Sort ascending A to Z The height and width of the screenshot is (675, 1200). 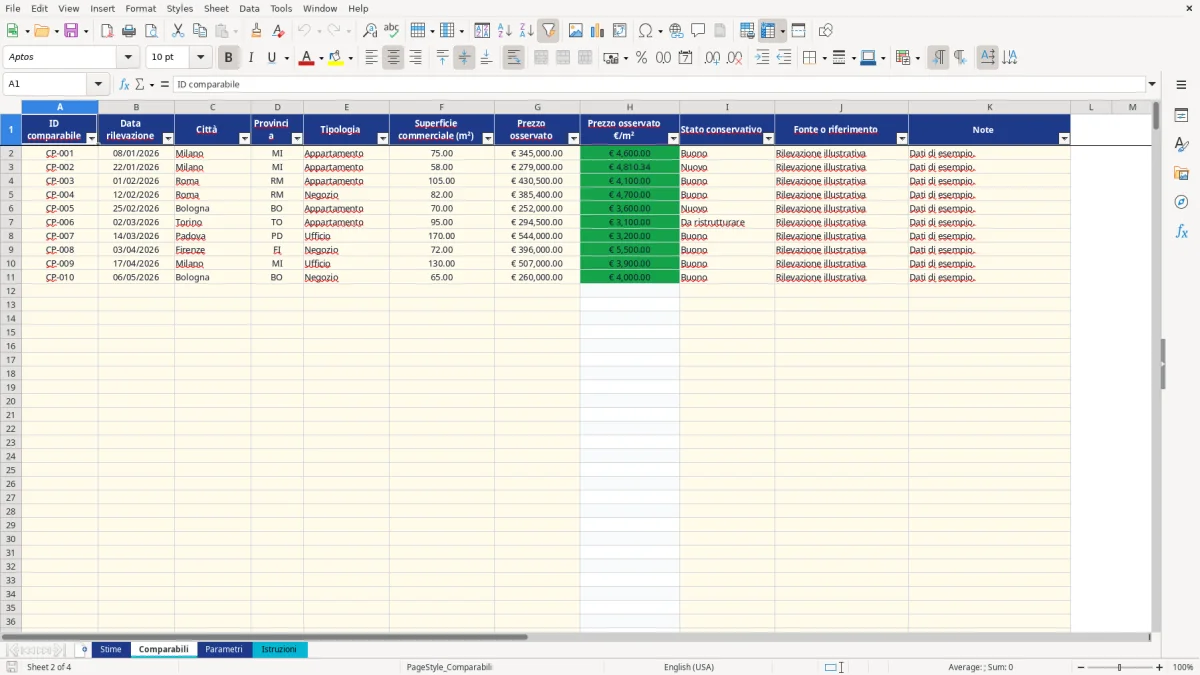[505, 31]
